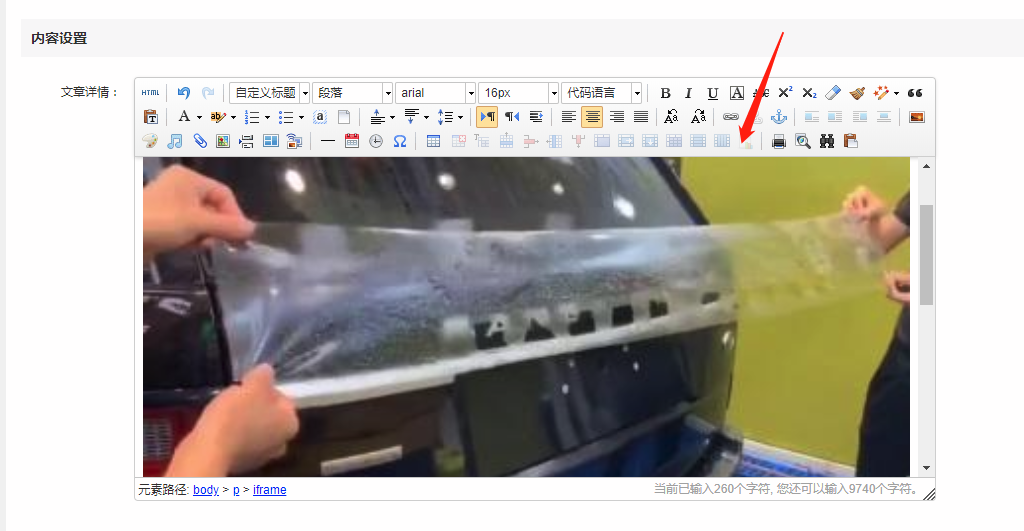The image size is (1024, 531).
Task: Apply subscript formatting
Action: (809, 93)
